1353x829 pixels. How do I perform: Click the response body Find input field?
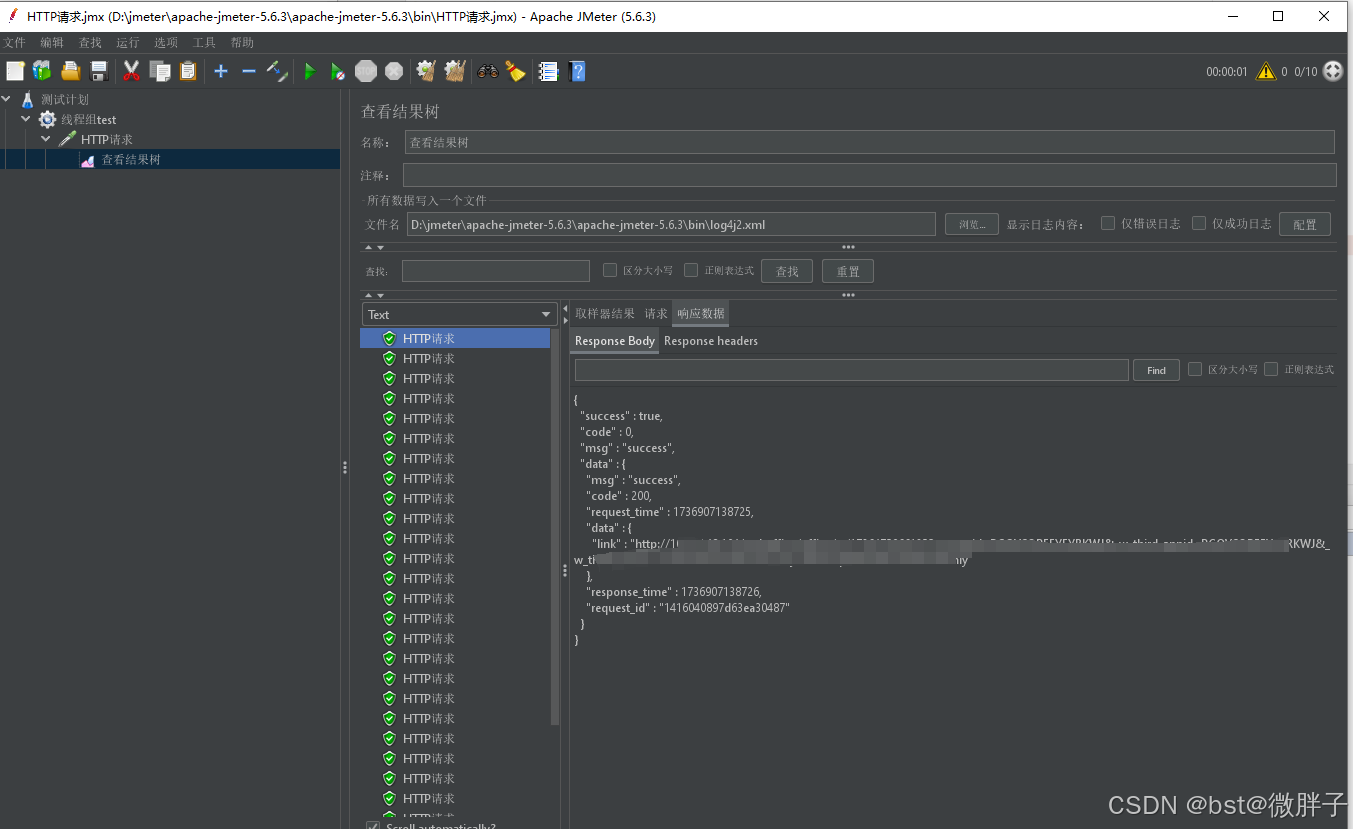pos(852,370)
